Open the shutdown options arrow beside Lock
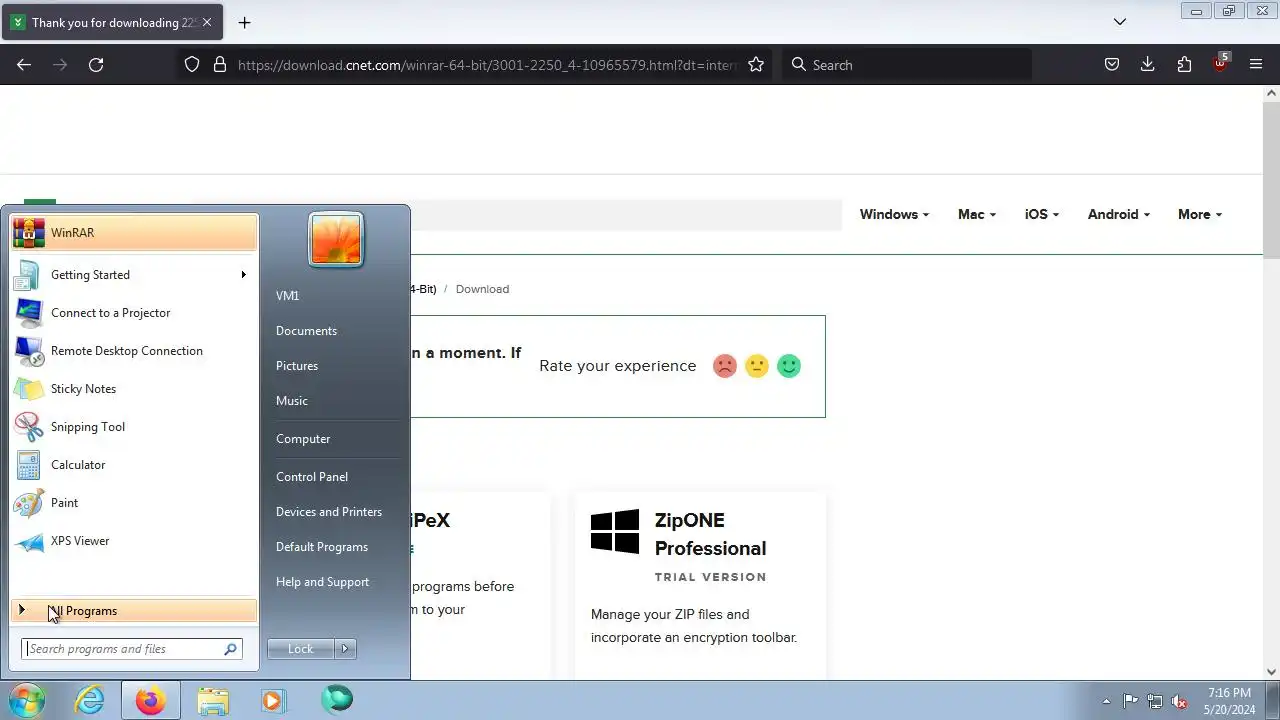Image resolution: width=1280 pixels, height=720 pixels. pyautogui.click(x=345, y=649)
